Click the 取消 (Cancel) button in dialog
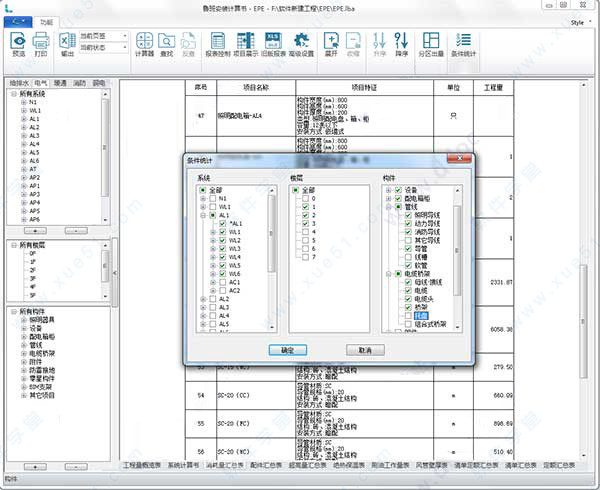This screenshot has width=600, height=490. [364, 350]
